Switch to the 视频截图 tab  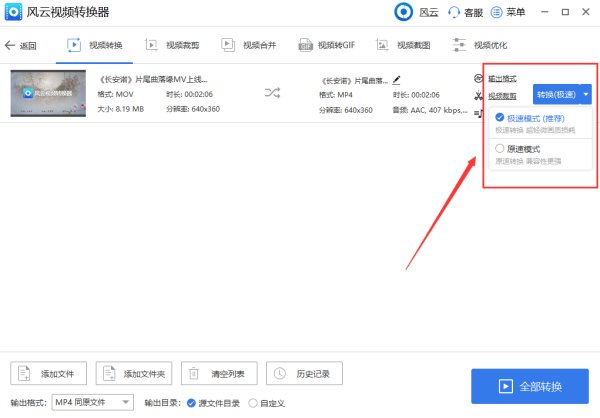pyautogui.click(x=403, y=45)
